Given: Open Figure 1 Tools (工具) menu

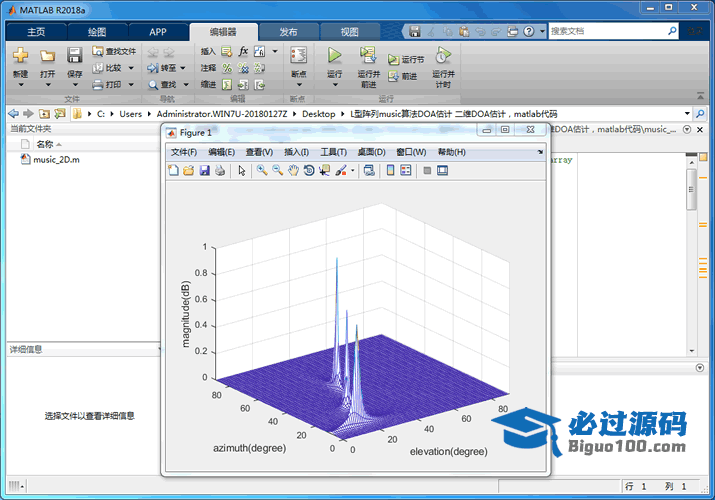Looking at the screenshot, I should 333,152.
